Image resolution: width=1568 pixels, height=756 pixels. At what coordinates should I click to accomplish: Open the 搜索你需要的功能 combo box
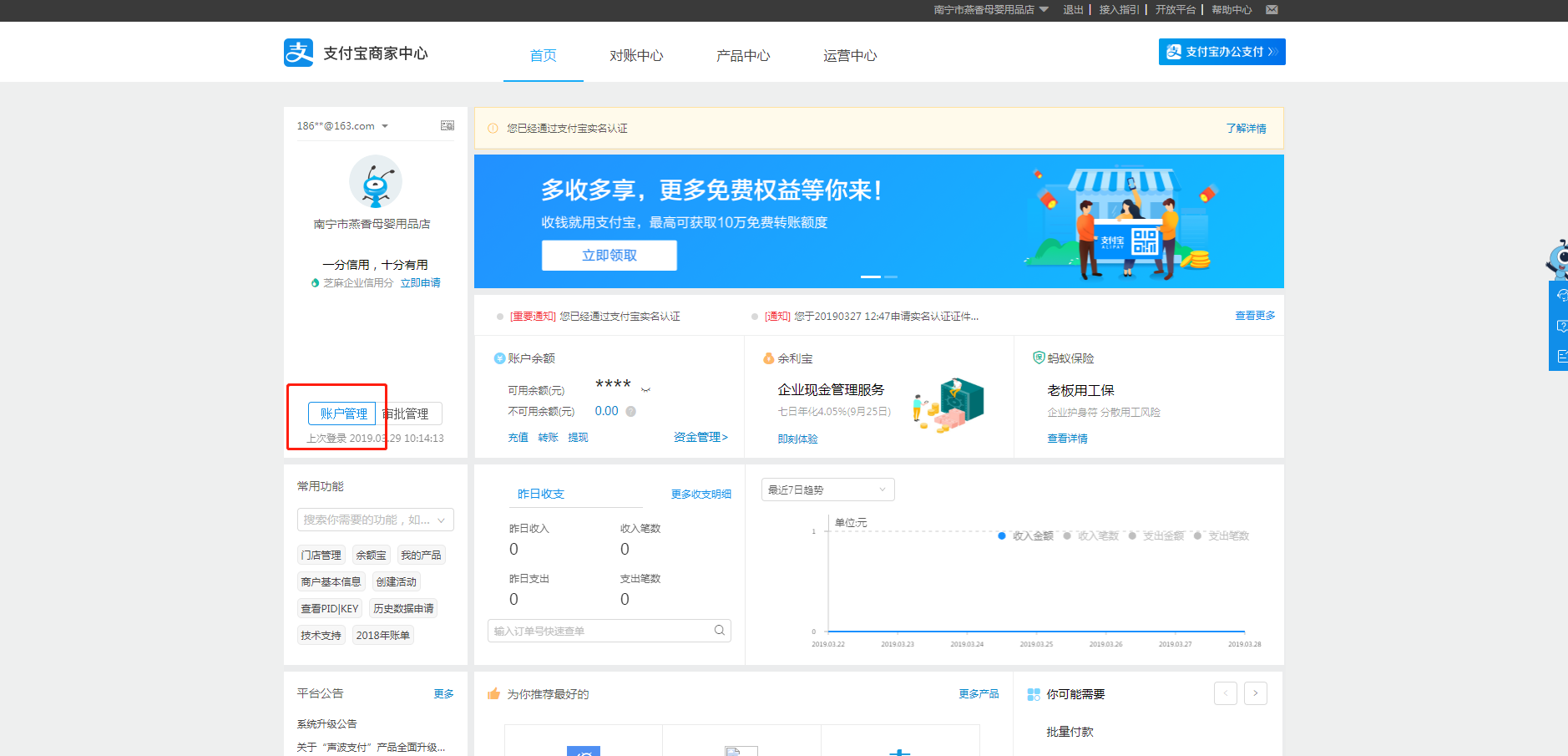[x=376, y=520]
